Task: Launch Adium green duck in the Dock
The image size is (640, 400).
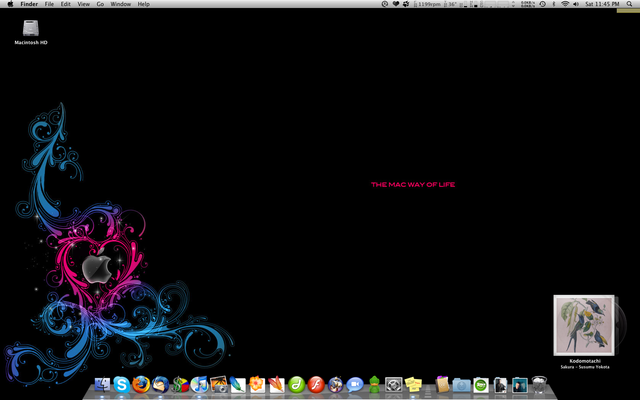Action: (374, 384)
